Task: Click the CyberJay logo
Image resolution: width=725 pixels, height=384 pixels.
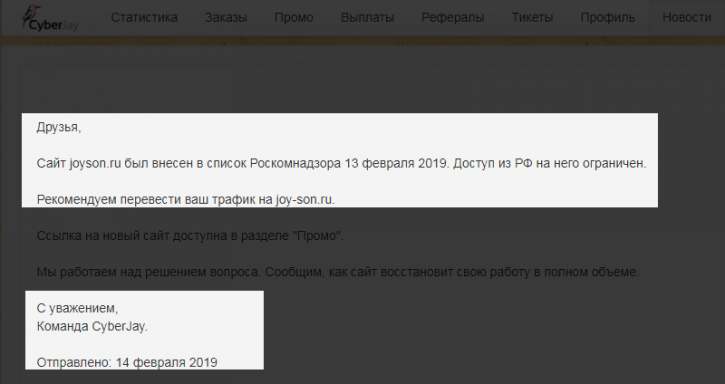Action: tap(50, 19)
